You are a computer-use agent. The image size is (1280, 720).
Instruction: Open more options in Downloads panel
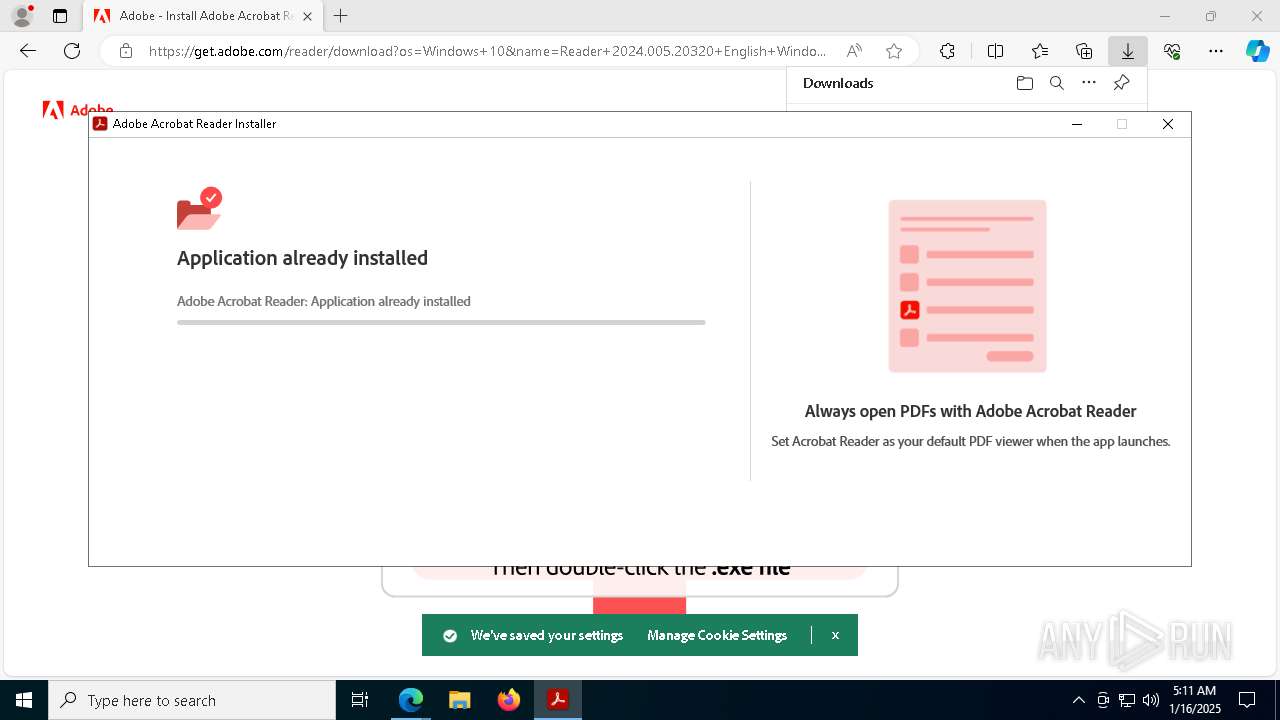1089,83
